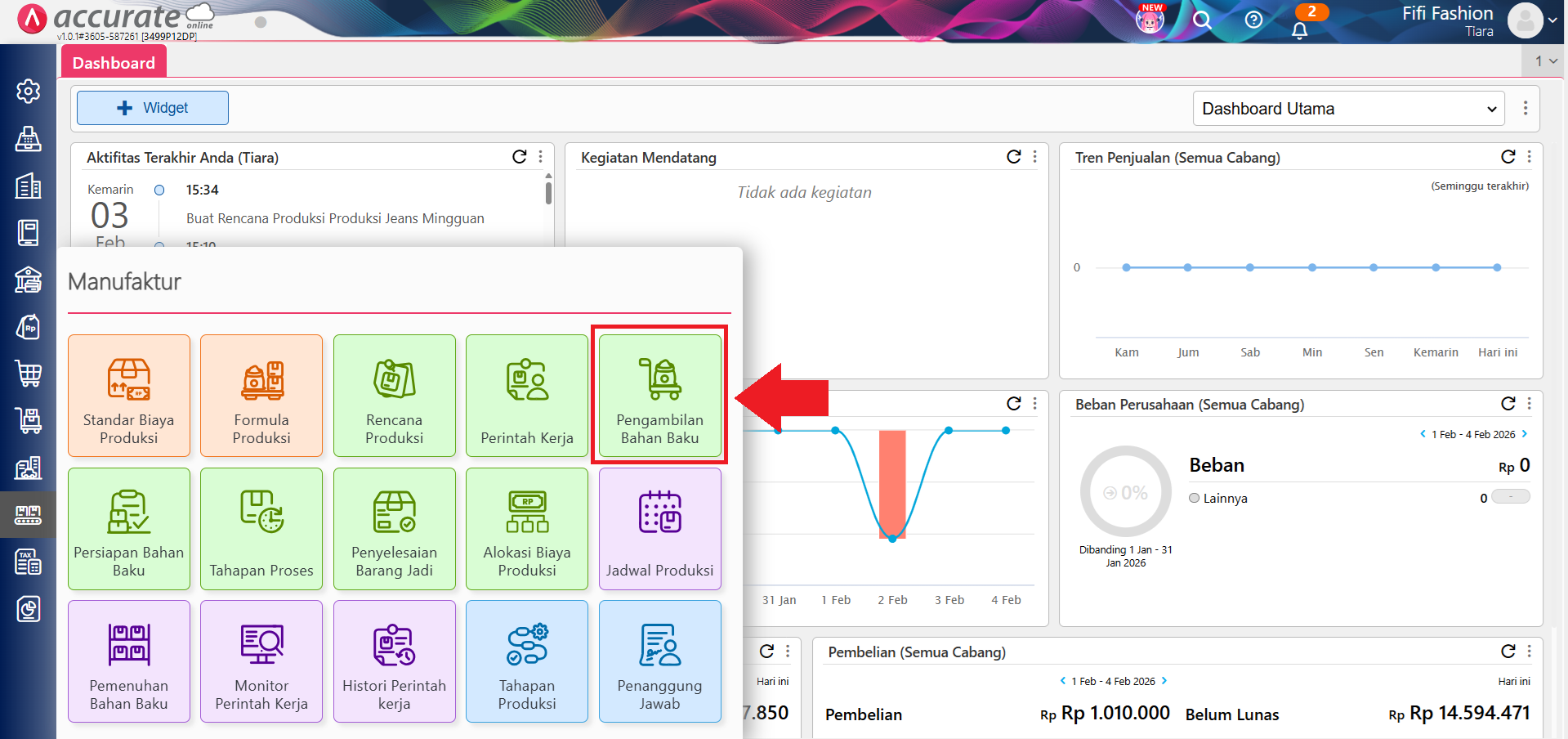This screenshot has height=739, width=1568.
Task: Open Perintah Kerja tile
Action: click(527, 396)
